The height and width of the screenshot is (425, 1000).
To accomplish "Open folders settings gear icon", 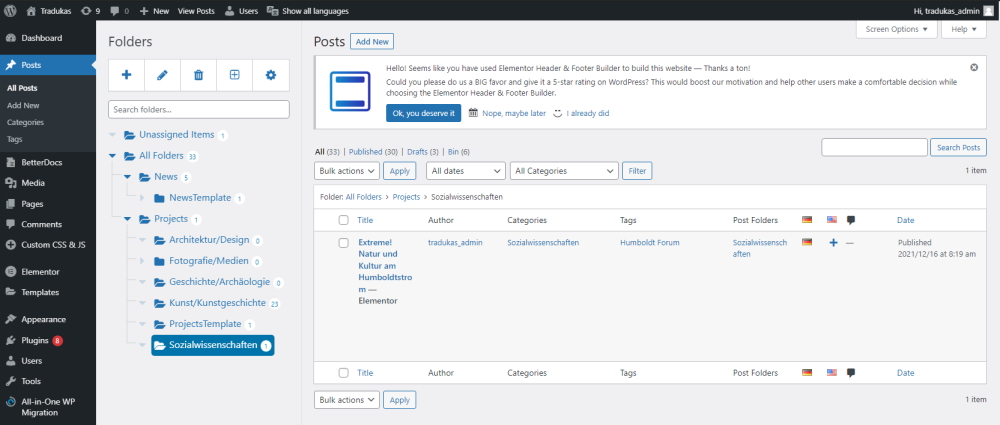I will [271, 75].
